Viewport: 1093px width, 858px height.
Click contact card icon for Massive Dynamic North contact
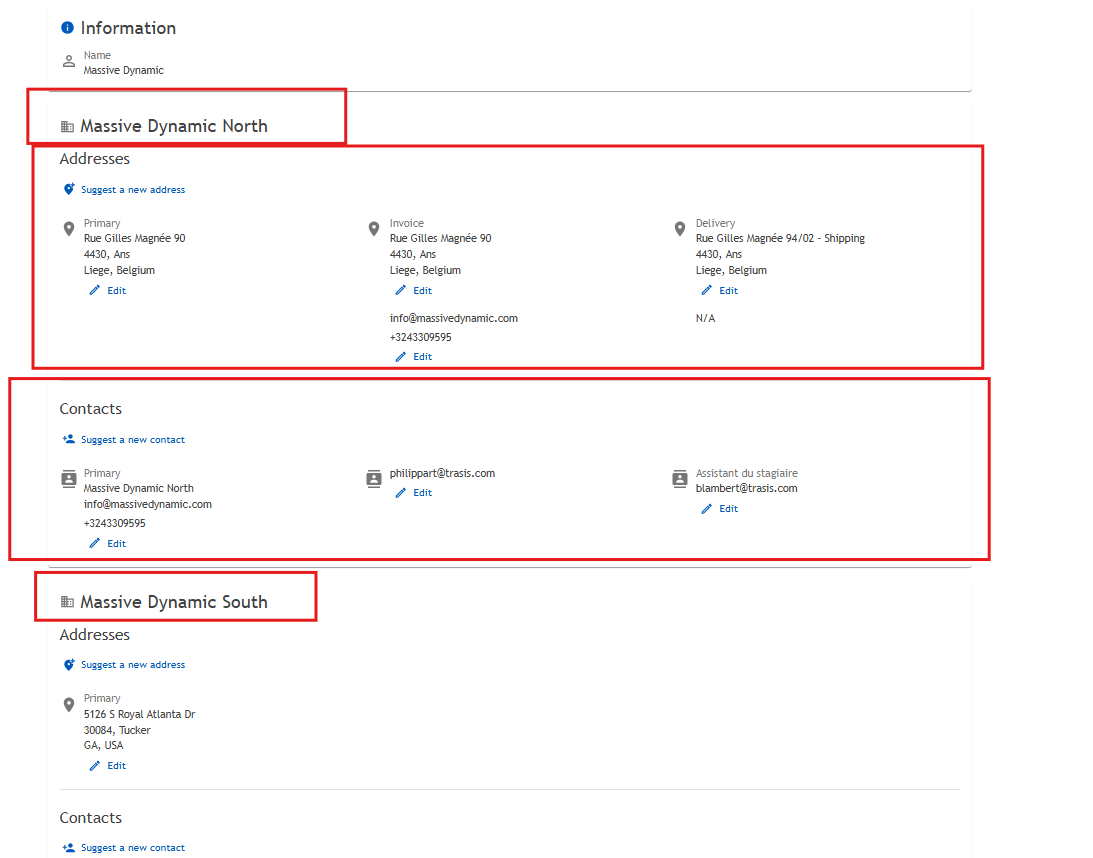[x=68, y=479]
